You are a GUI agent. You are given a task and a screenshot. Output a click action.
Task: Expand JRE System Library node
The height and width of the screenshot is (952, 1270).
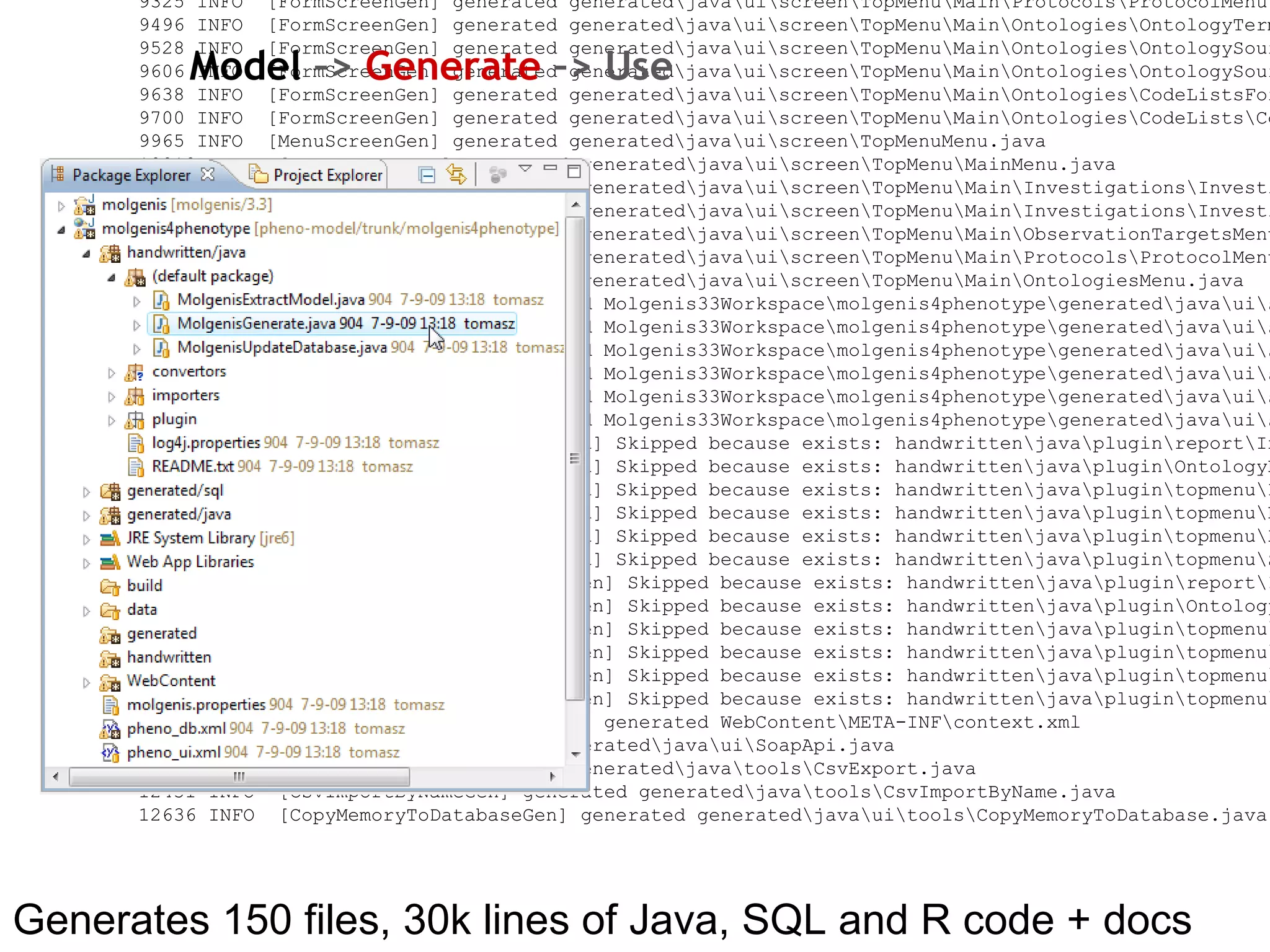86,540
